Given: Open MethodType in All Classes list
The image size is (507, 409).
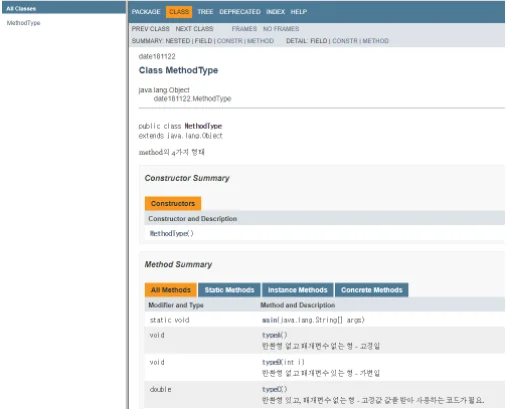Looking at the screenshot, I should [23, 23].
